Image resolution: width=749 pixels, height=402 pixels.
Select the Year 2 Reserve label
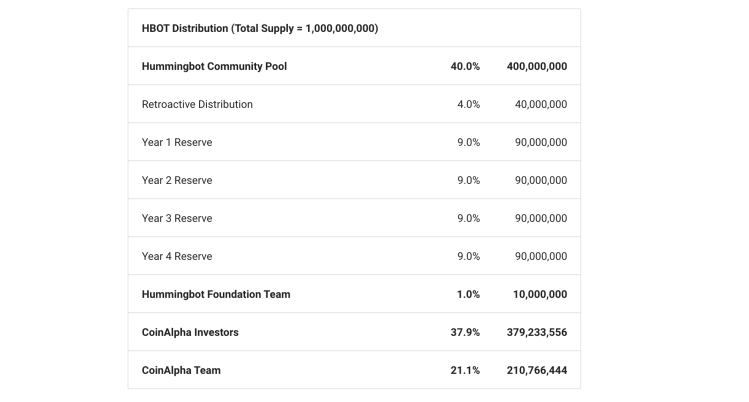[177, 180]
